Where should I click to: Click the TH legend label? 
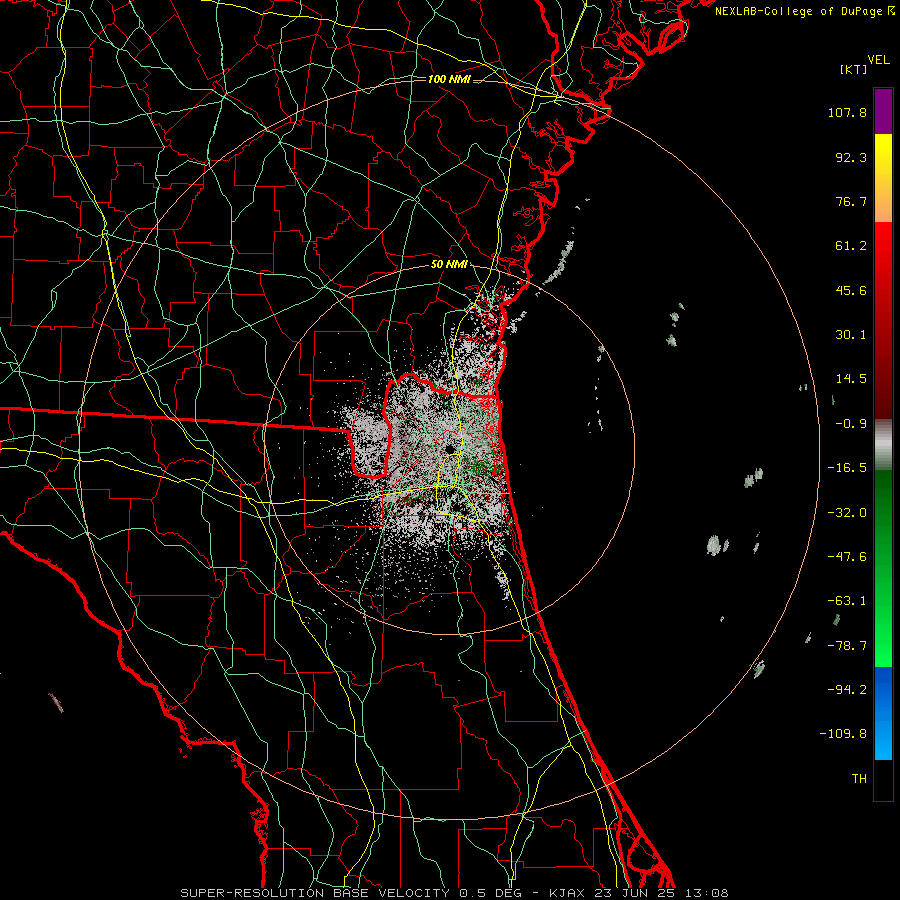(x=859, y=778)
